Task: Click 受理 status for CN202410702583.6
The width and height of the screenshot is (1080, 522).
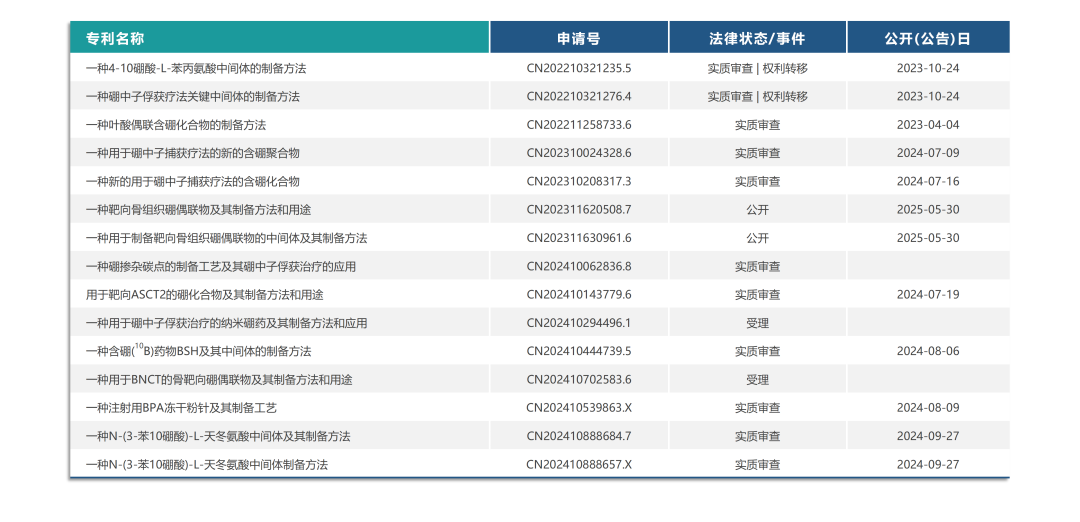Action: (x=758, y=379)
